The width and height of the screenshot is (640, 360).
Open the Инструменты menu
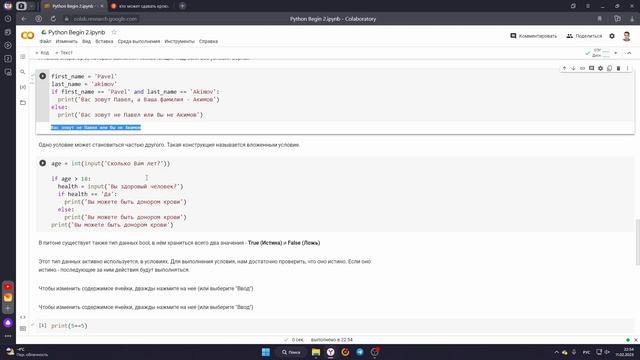pos(180,42)
